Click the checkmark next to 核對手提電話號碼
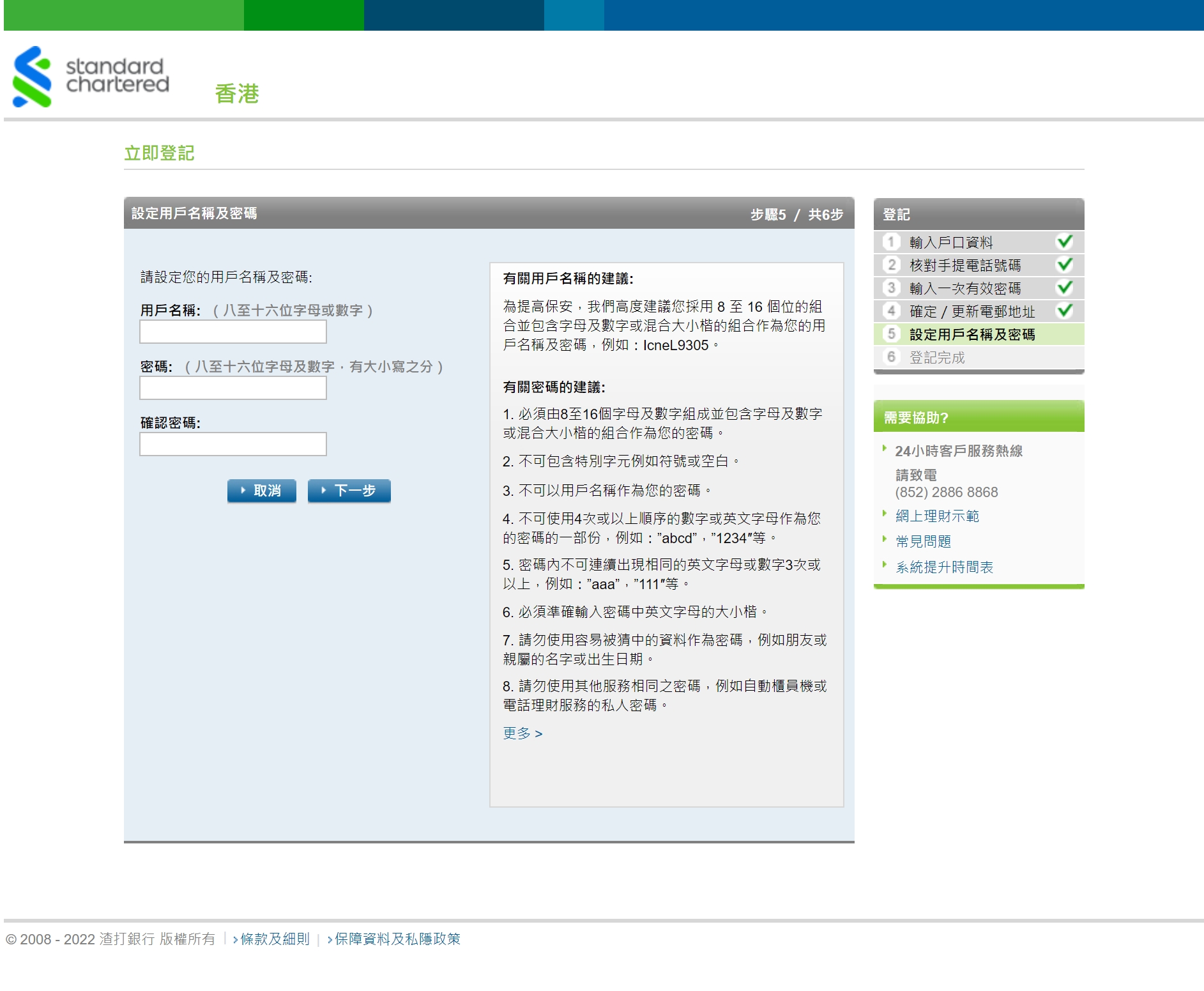 pos(1064,265)
